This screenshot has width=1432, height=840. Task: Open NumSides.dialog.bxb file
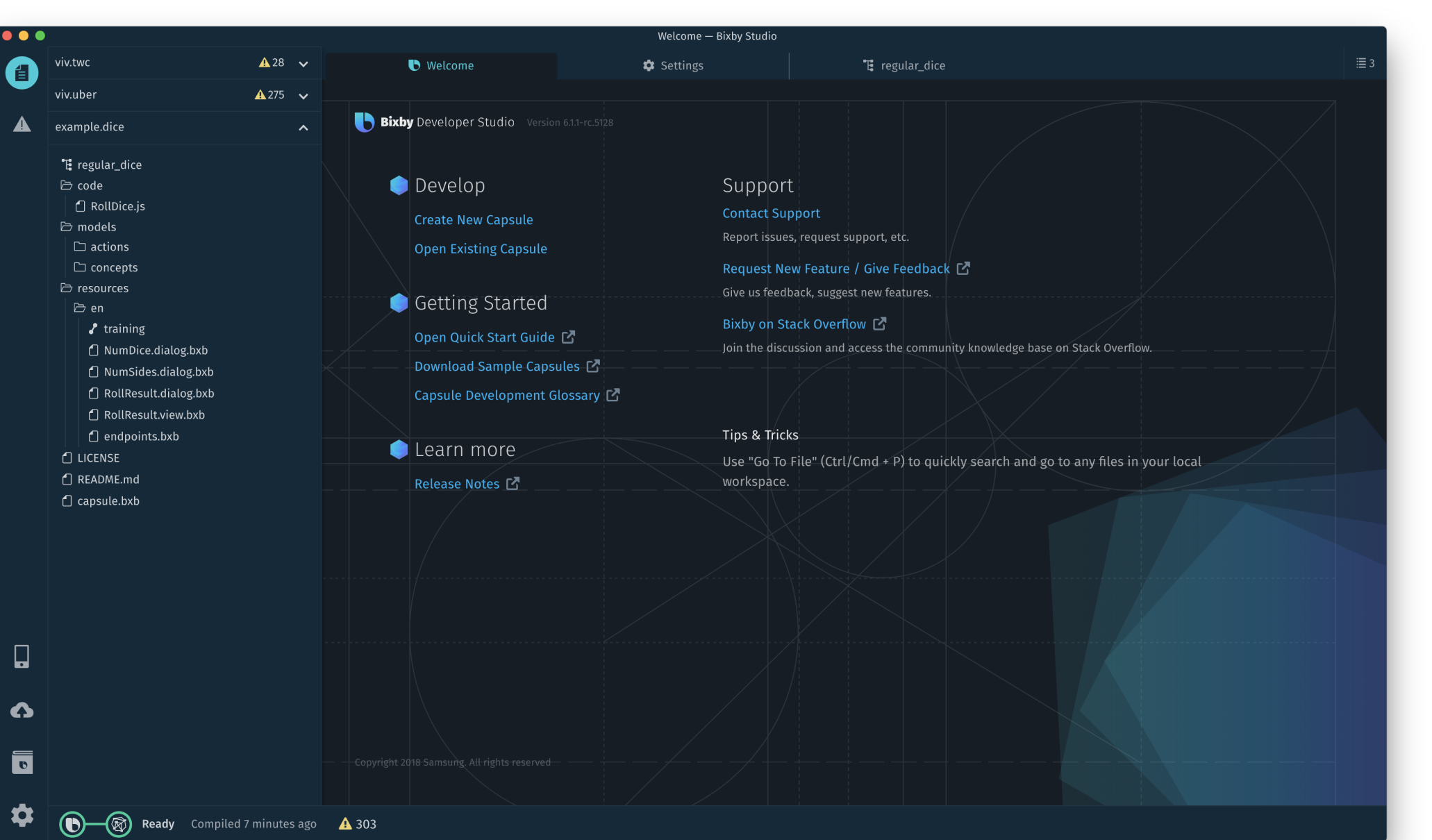(151, 372)
